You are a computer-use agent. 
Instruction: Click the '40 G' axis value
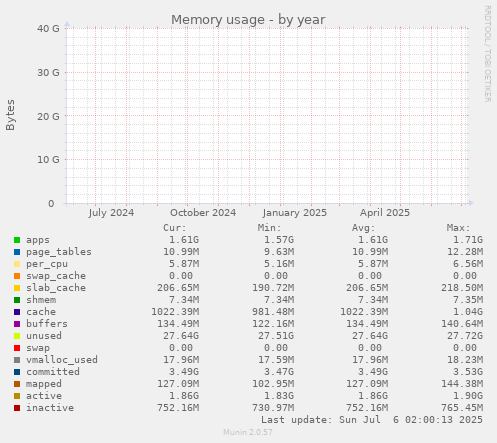pos(48,29)
